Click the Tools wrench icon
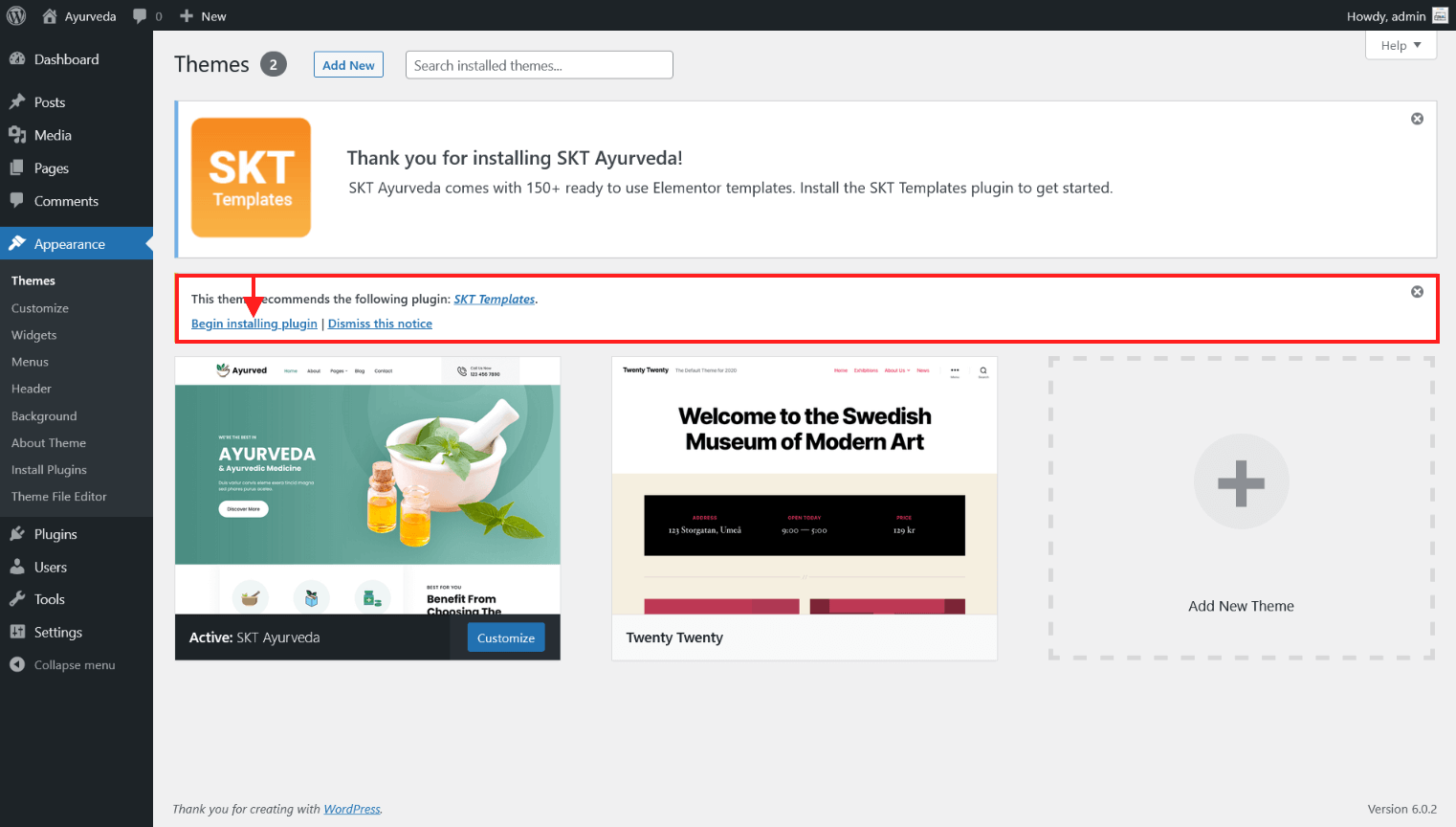 coord(17,599)
